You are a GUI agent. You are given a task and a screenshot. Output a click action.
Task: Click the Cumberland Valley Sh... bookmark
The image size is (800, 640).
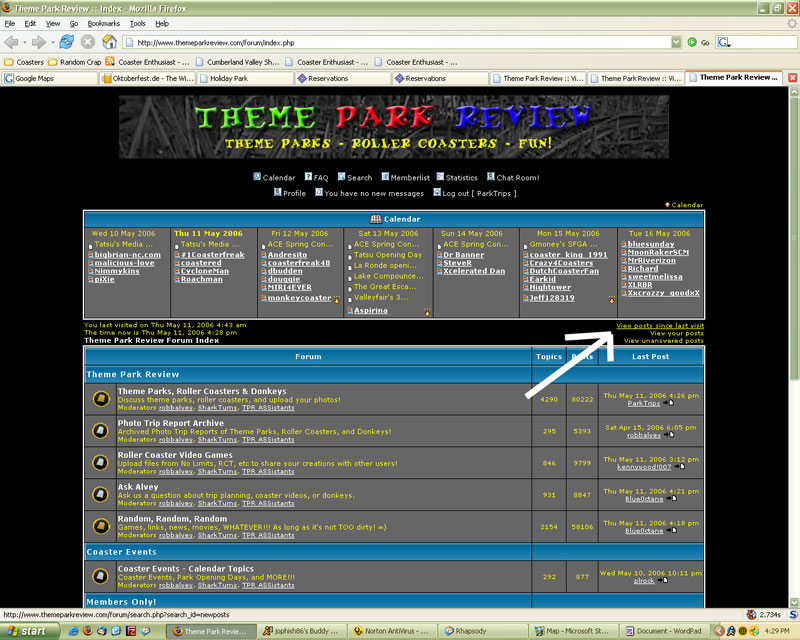237,62
